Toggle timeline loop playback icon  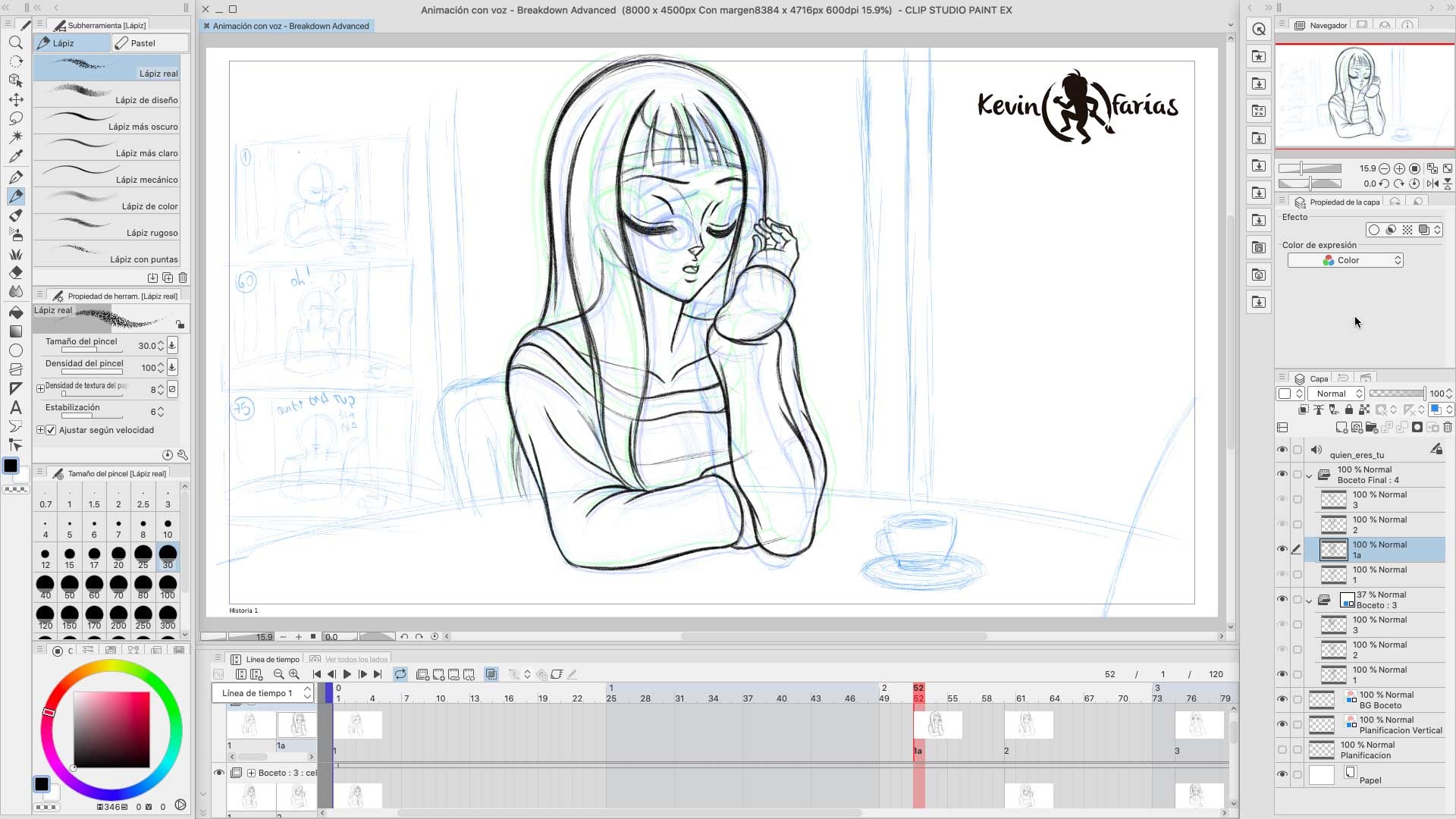coord(400,674)
